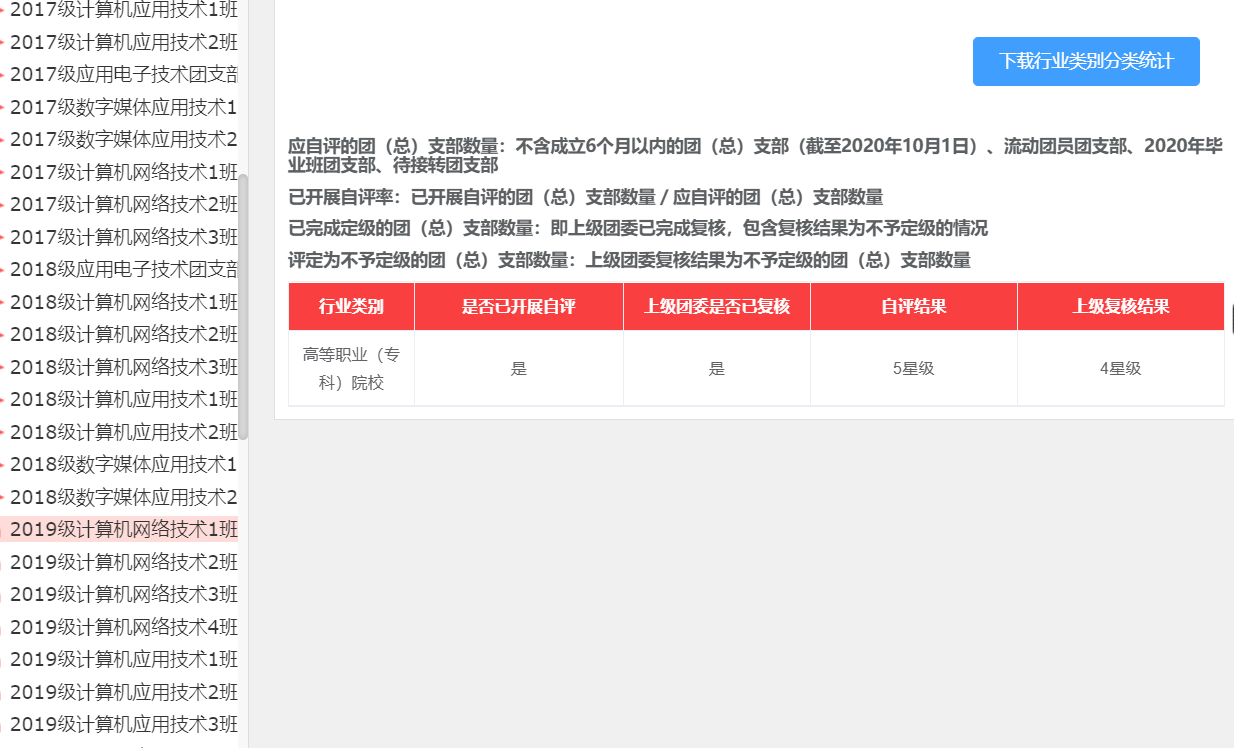
Task: Select 2017级计算机网络技术3班 branch
Action: 124,237
